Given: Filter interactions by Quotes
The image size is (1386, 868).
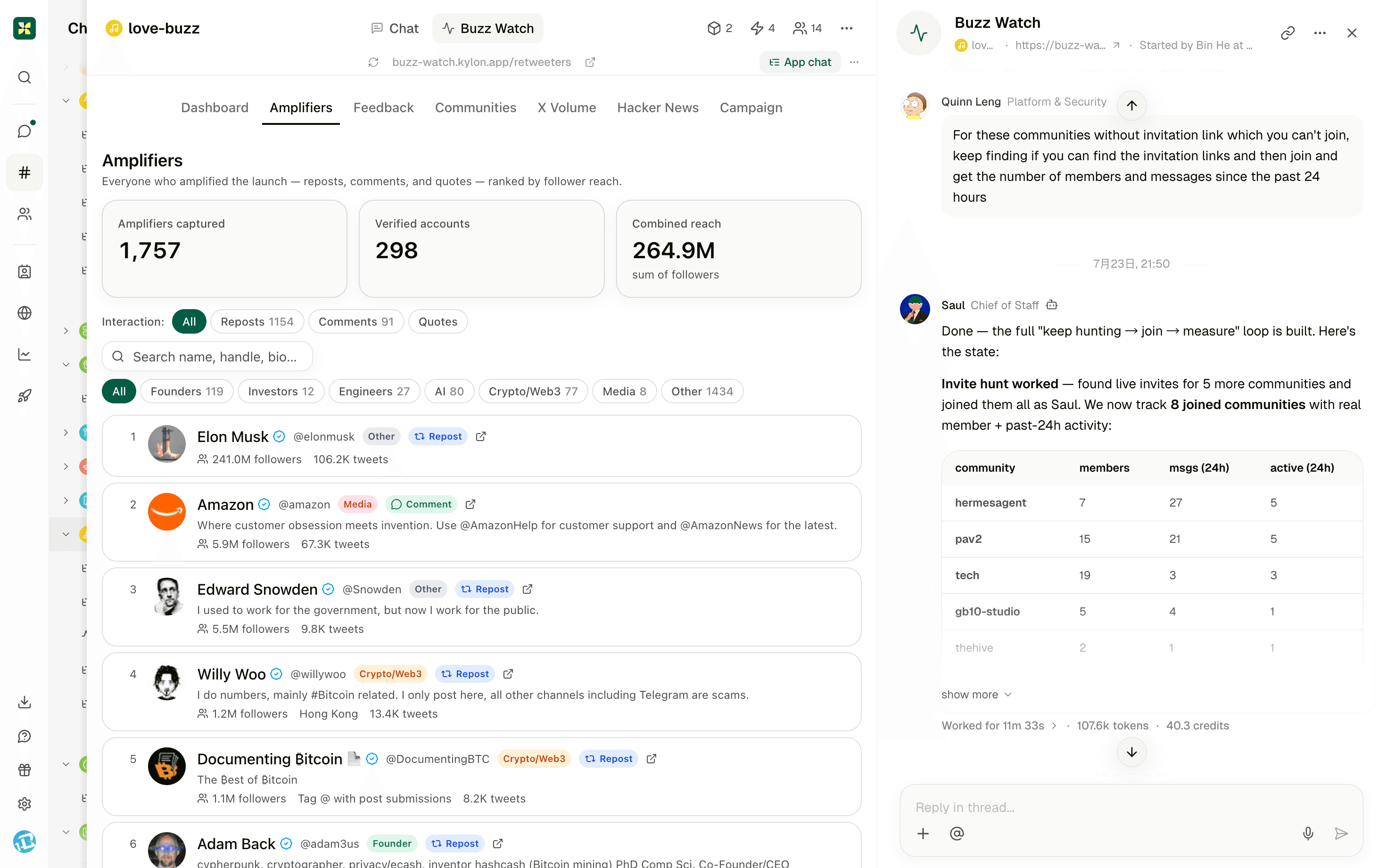Looking at the screenshot, I should pos(437,321).
